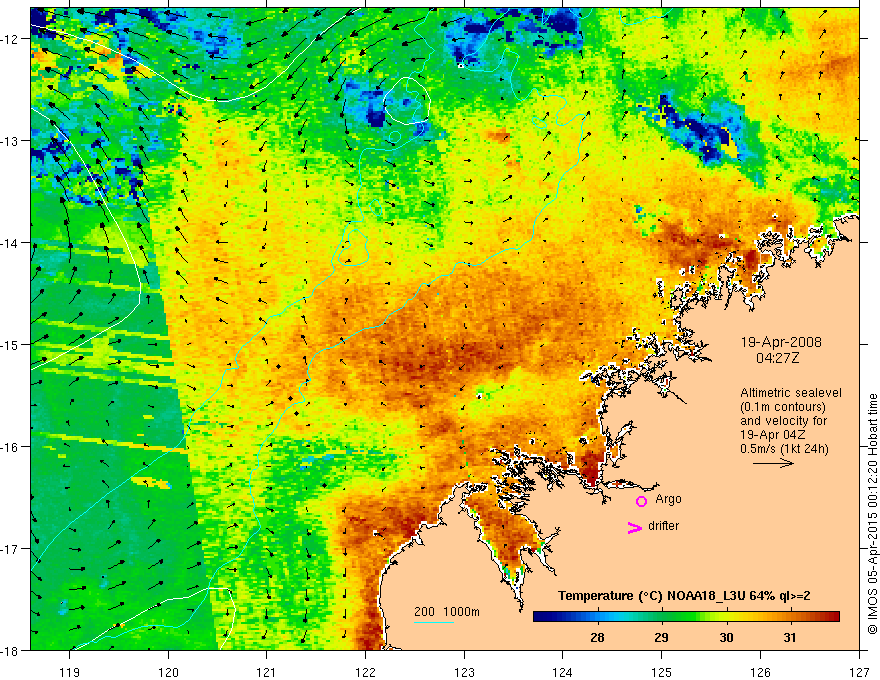Click latitude axis label '-16'
The image size is (880, 680).
coord(10,447)
